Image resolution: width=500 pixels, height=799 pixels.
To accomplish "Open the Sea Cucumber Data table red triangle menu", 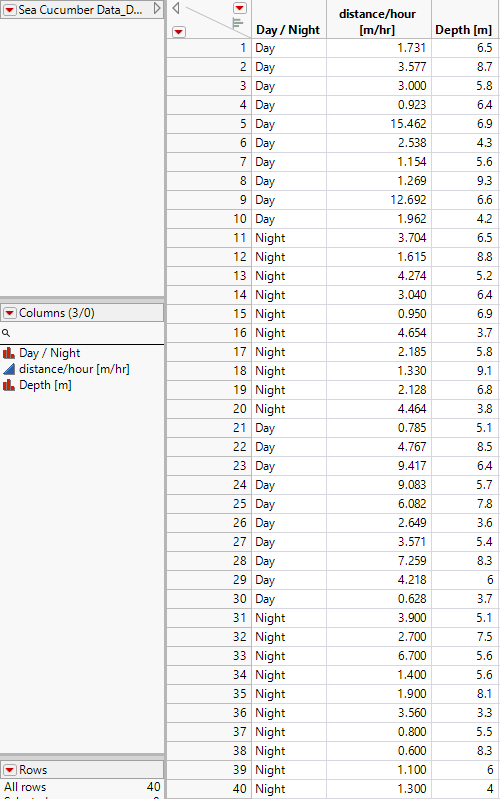I will (x=9, y=10).
